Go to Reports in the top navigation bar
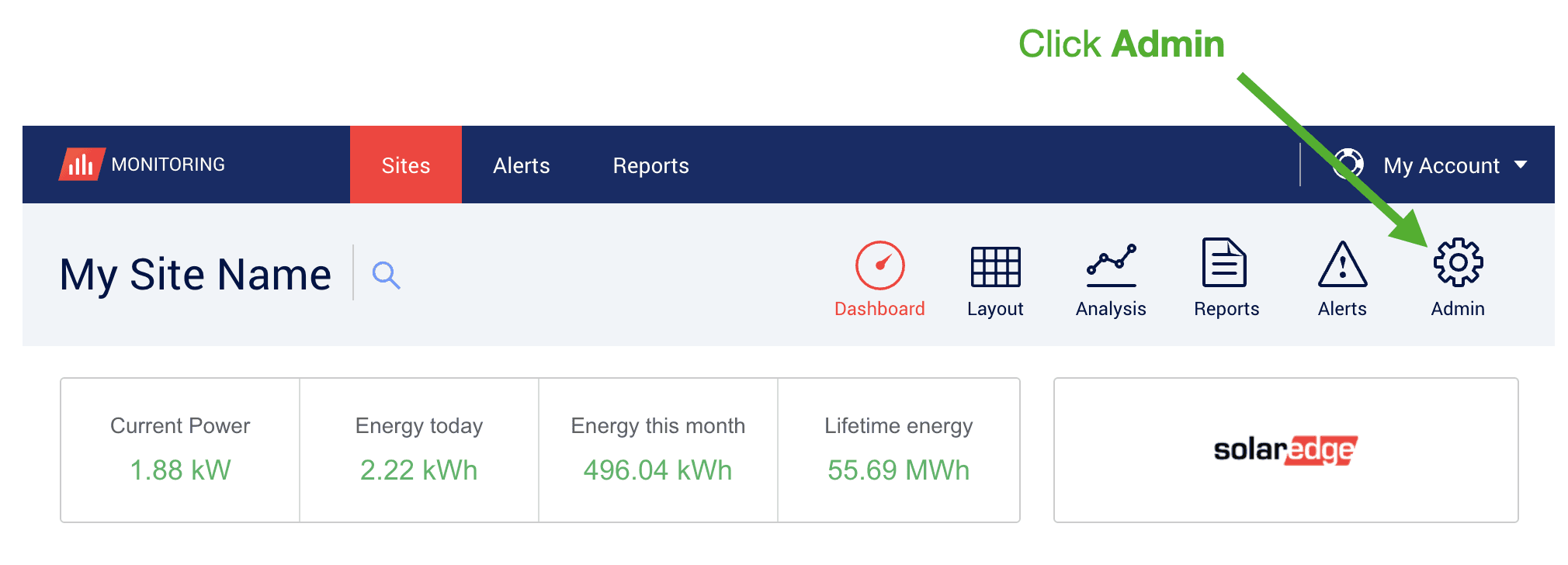This screenshot has height=565, width=1568. [650, 165]
